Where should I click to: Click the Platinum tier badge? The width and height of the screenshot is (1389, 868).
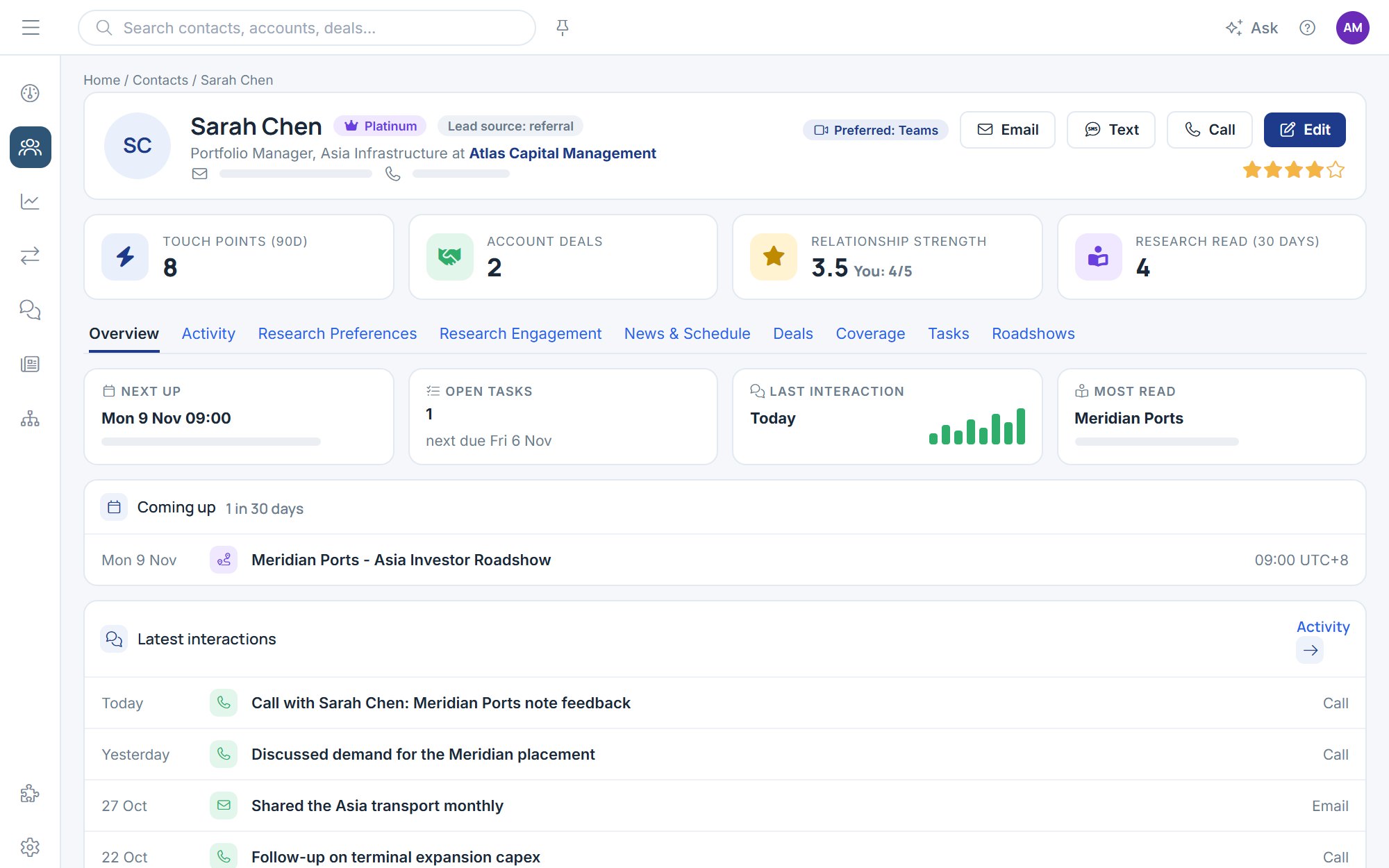tap(380, 126)
